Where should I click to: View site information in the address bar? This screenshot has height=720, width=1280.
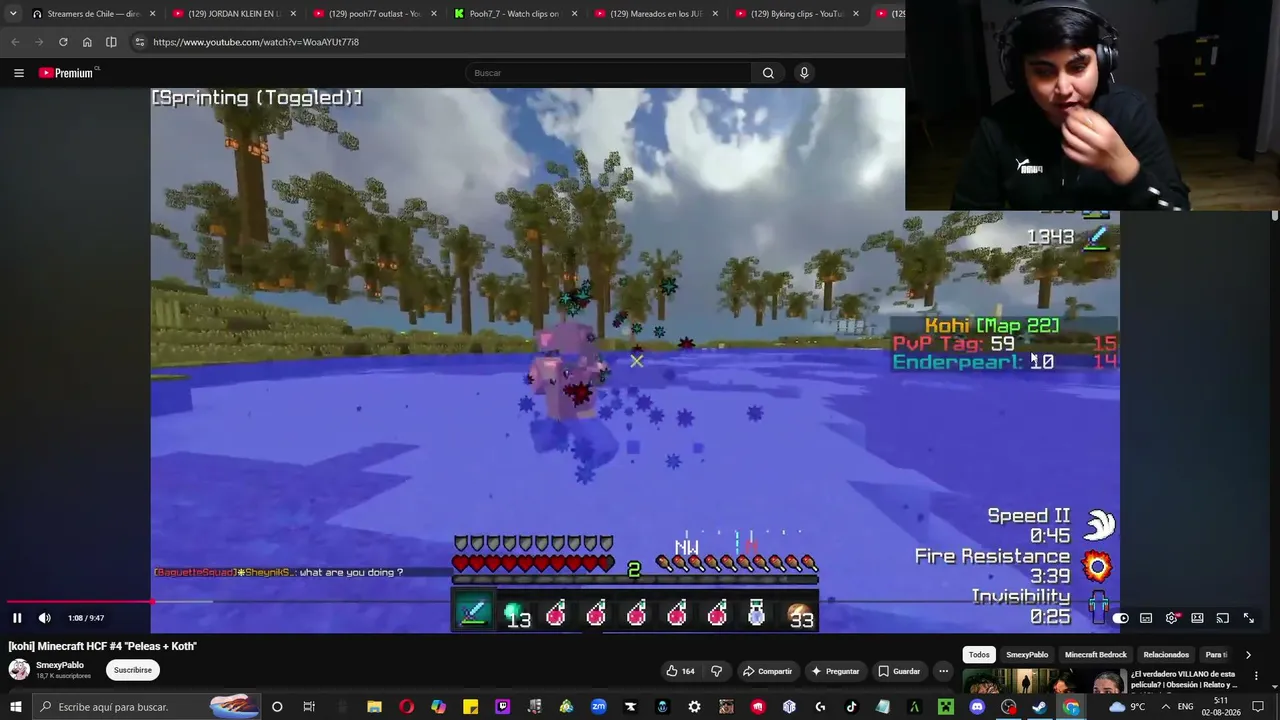click(140, 42)
